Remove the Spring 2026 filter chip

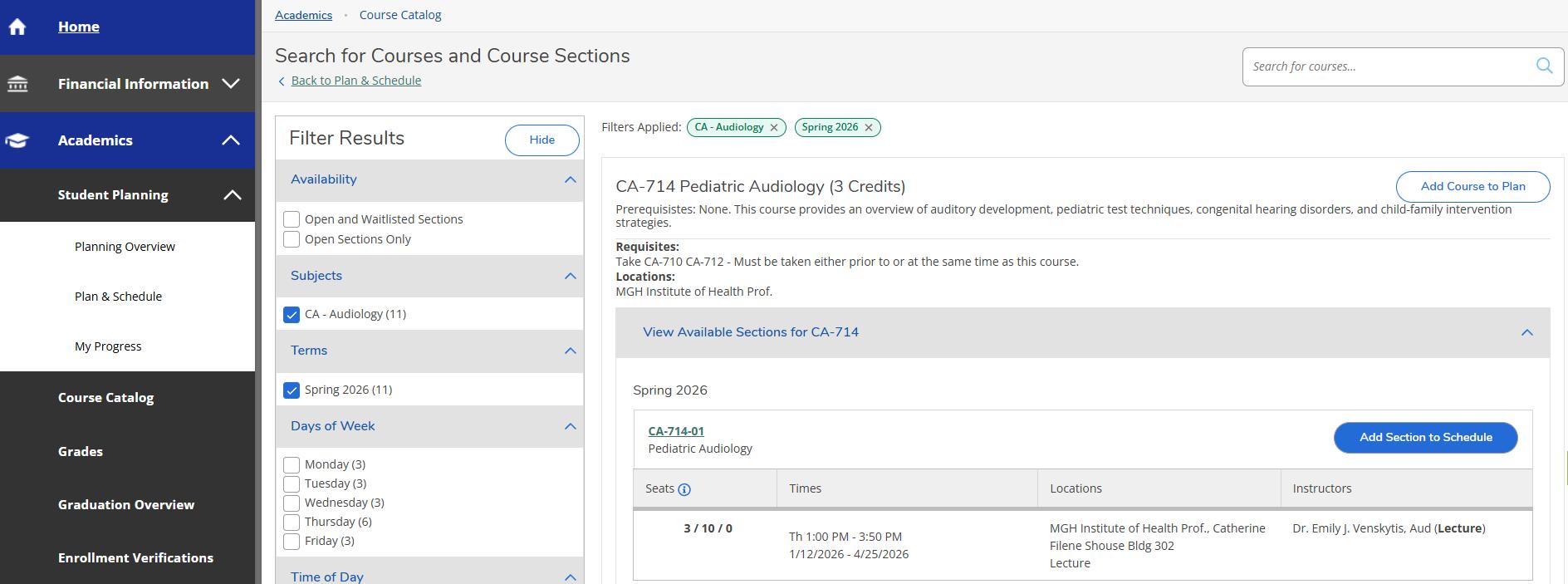[869, 128]
